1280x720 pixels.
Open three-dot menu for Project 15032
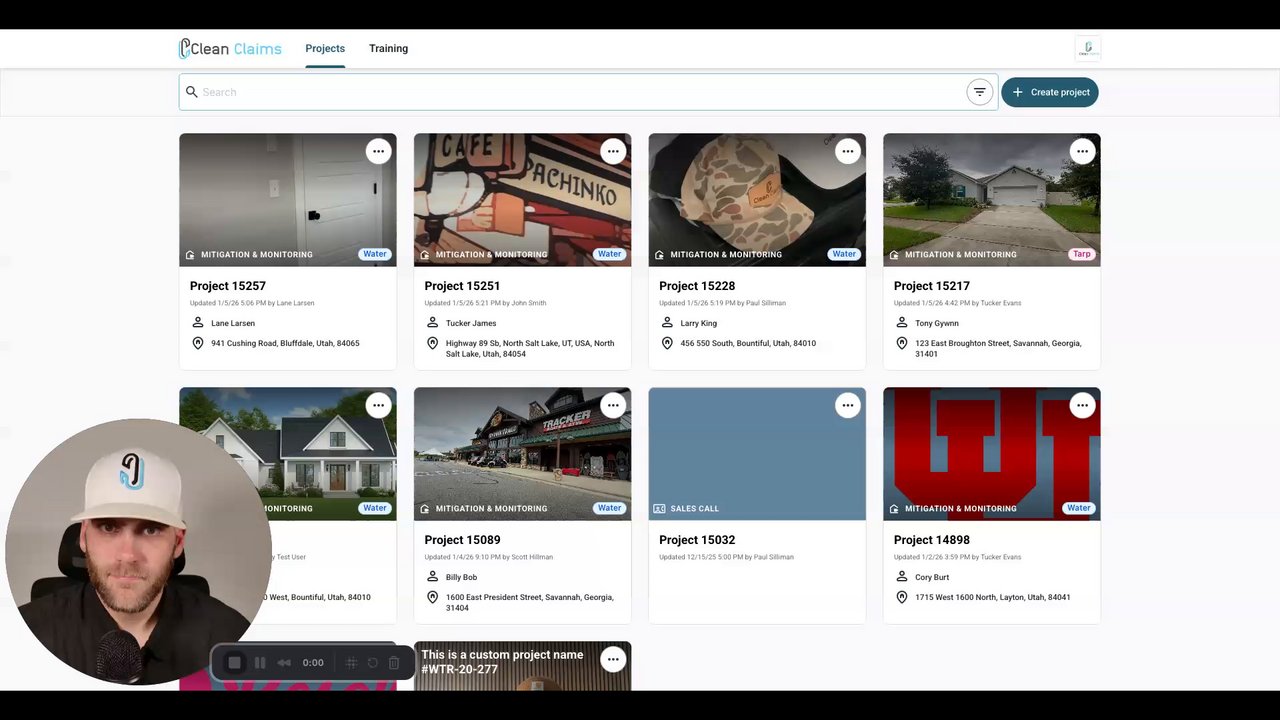848,405
